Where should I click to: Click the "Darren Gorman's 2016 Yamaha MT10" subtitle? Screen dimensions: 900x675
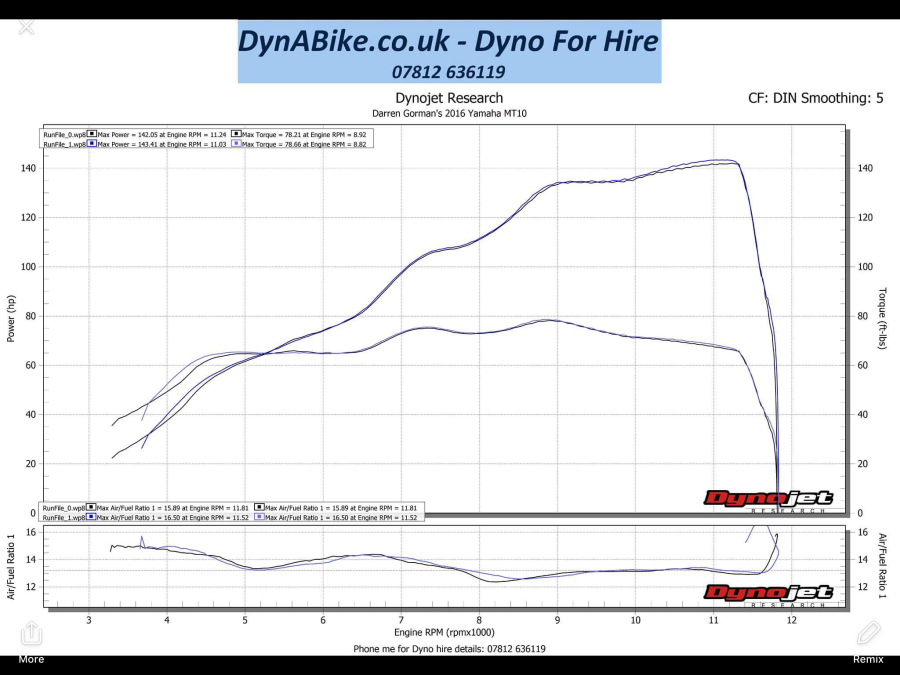449,114
